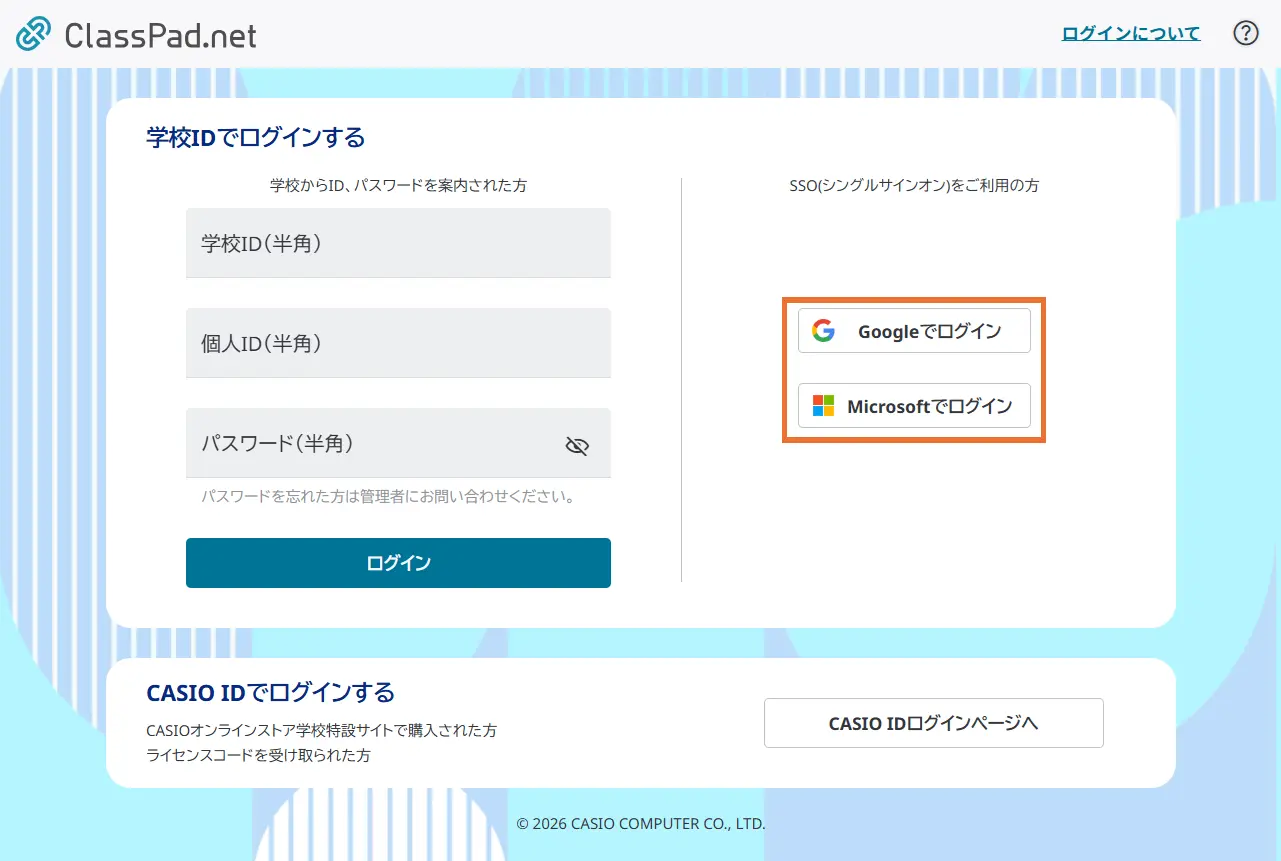Click the © 2026 CASIO COMPUTER copyright text
Screen dimensions: 1281x861
pos(641,824)
